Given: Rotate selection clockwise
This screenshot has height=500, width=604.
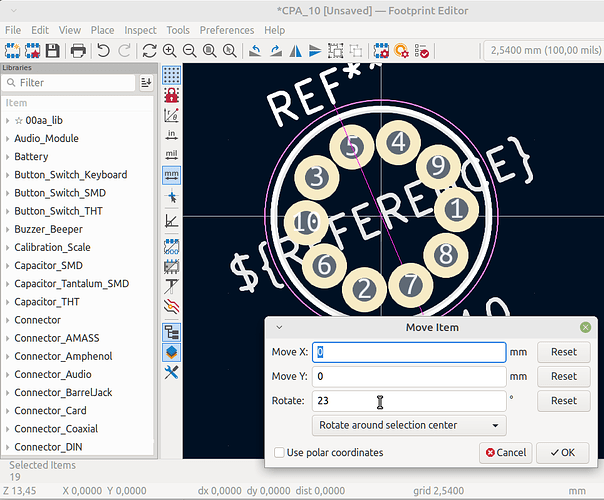Looking at the screenshot, I should (275, 50).
